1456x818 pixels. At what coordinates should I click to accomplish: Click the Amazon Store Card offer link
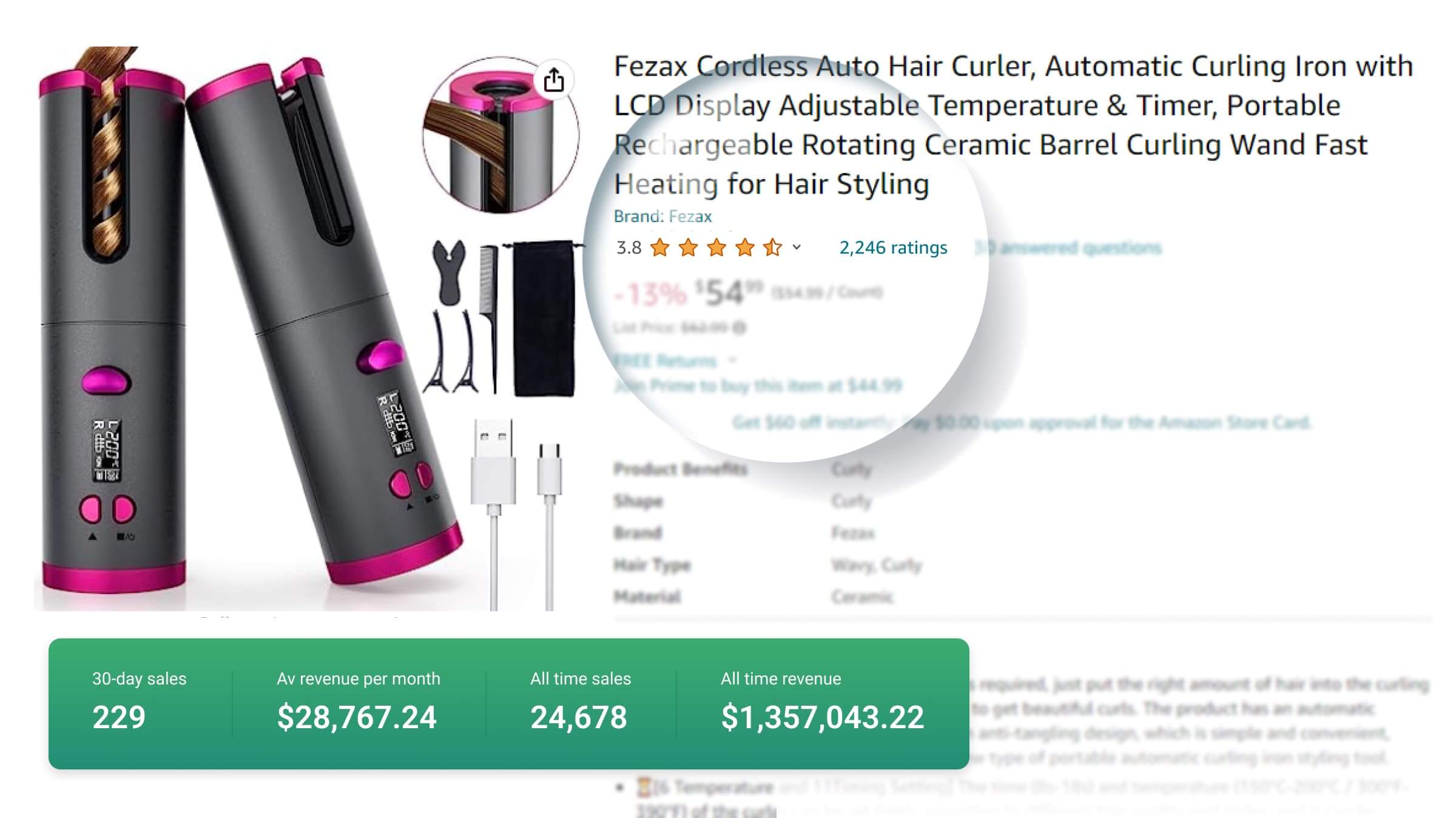[x=1022, y=422]
